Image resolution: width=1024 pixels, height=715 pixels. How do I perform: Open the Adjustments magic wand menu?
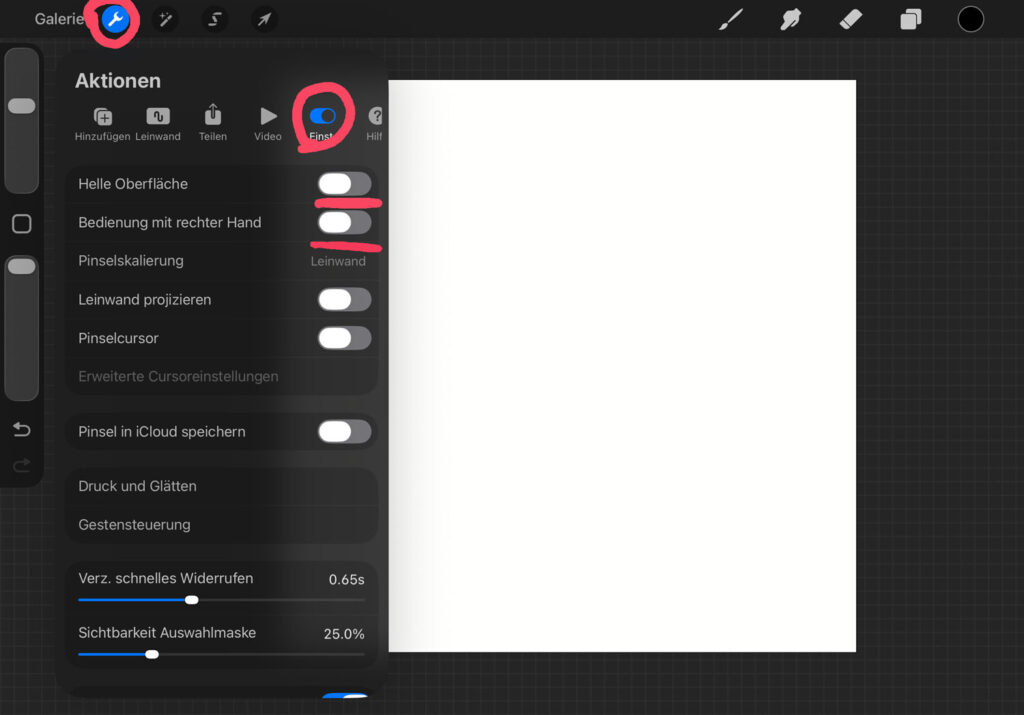[x=166, y=20]
